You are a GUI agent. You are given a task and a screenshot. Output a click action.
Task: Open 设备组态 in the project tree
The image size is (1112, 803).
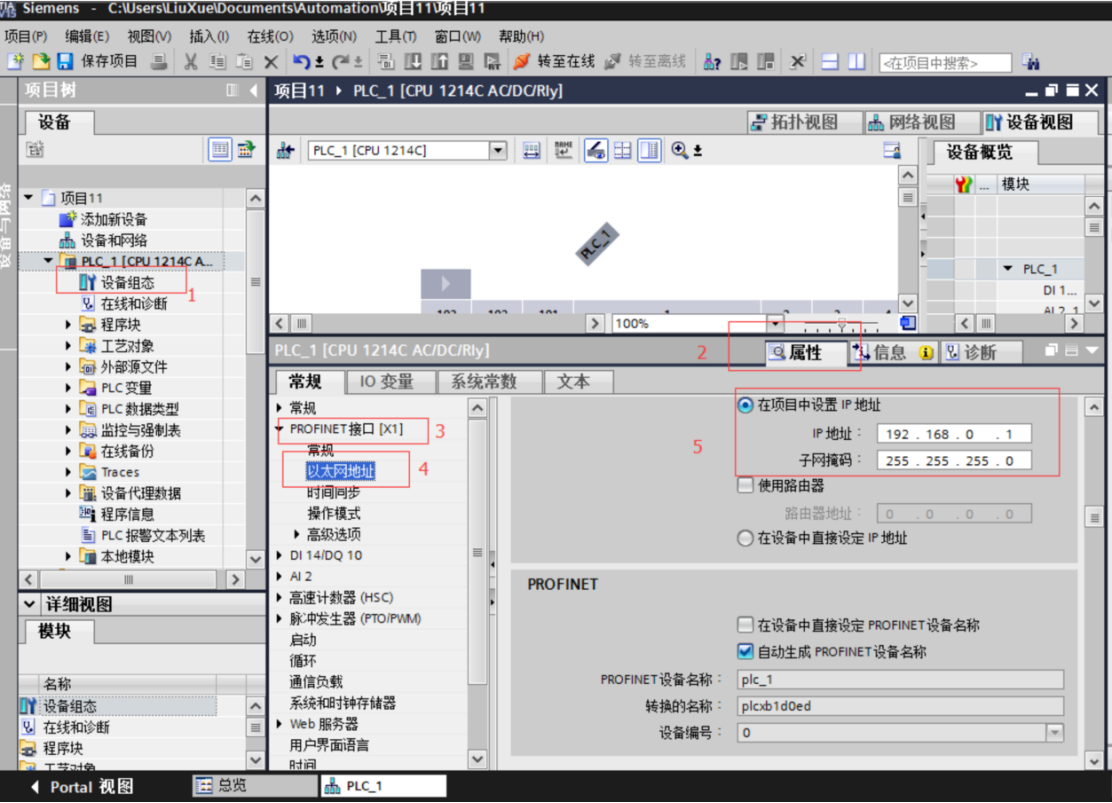click(118, 282)
